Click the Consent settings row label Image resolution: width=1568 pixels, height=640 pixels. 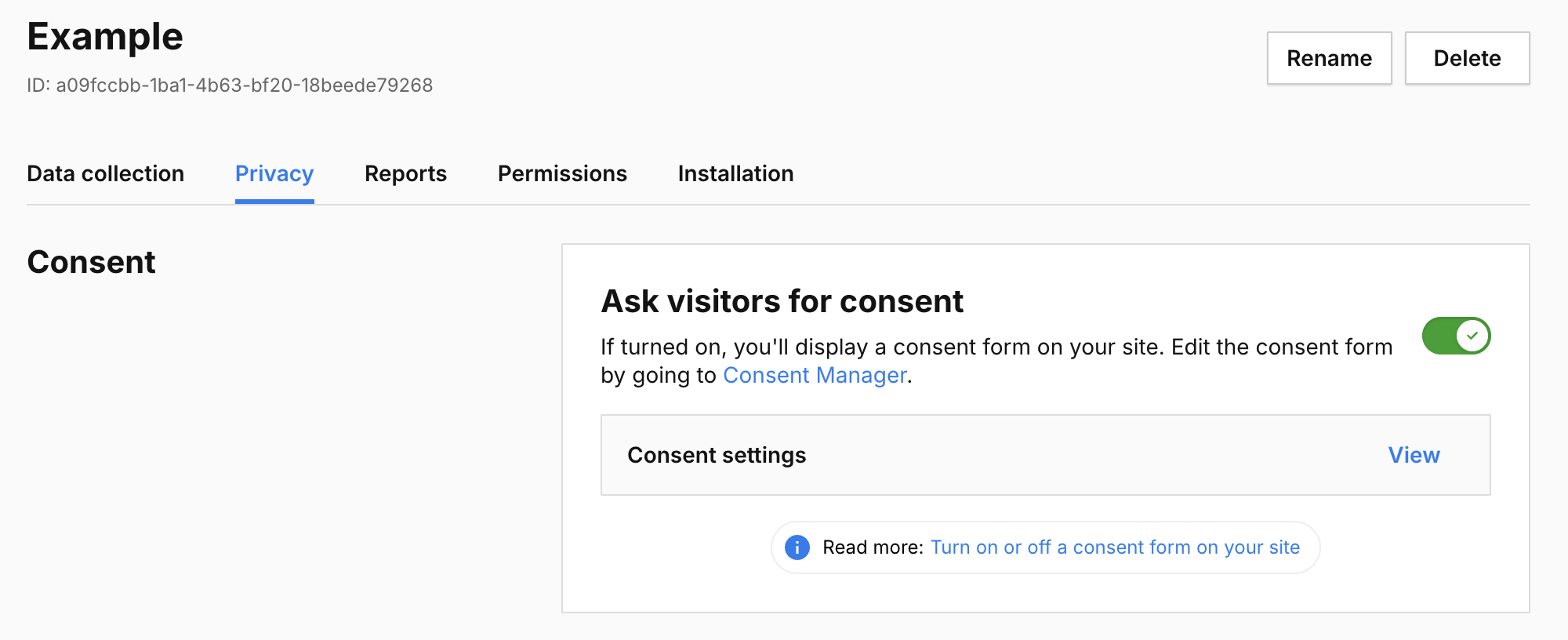[717, 455]
